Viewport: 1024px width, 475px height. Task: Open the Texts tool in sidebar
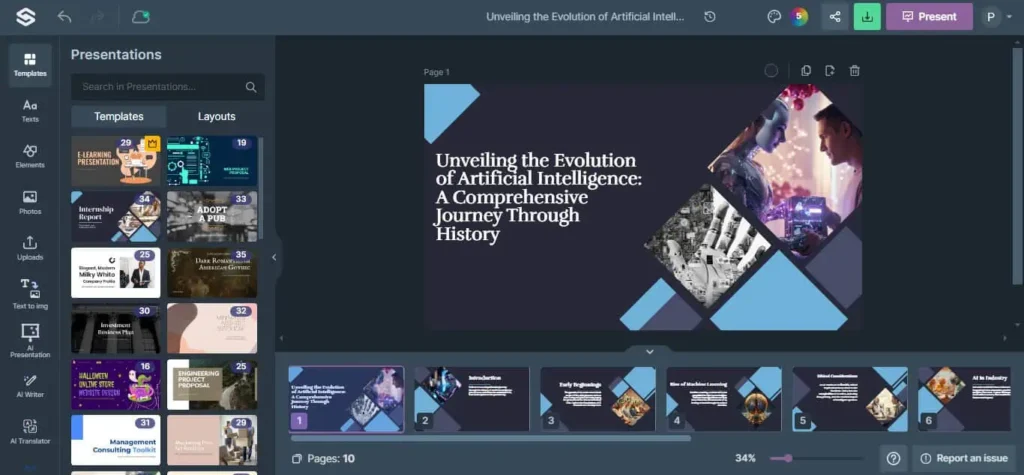click(30, 110)
